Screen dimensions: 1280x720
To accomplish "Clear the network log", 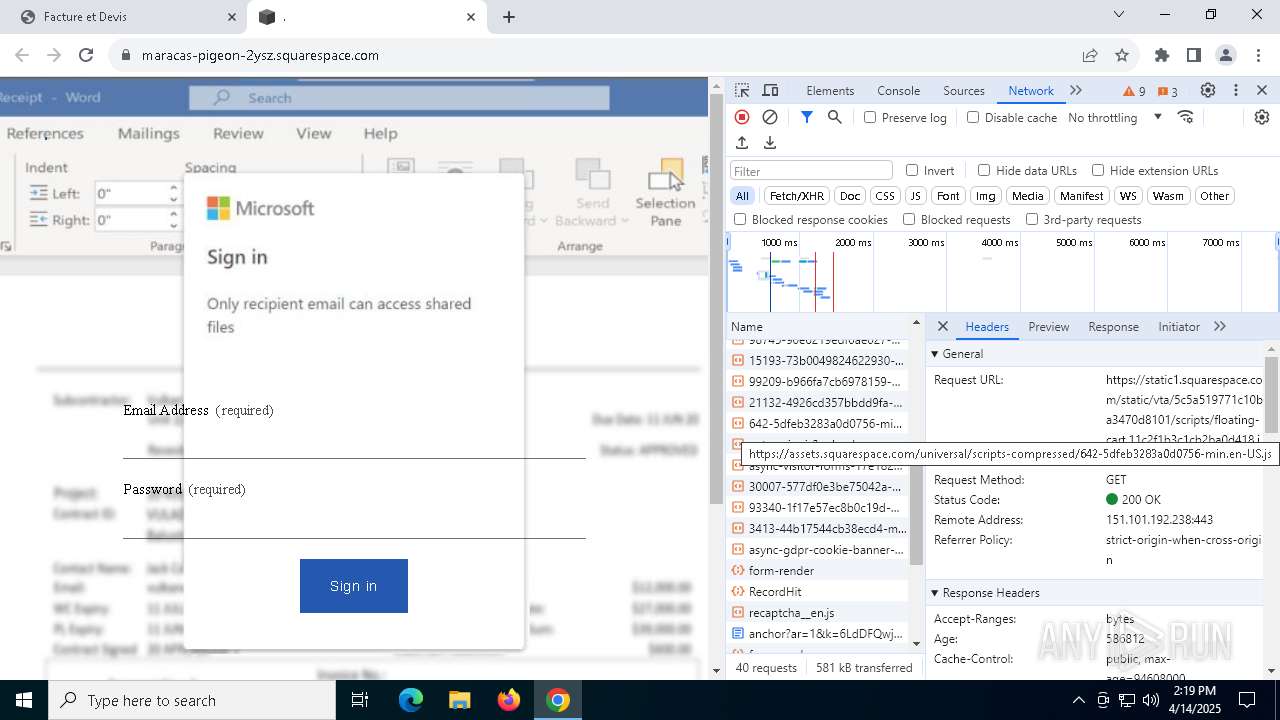I will point(770,117).
